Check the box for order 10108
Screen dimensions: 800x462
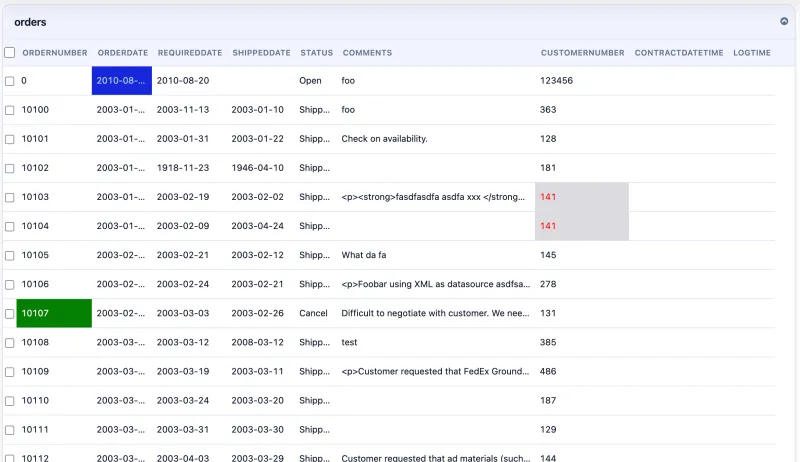point(10,343)
